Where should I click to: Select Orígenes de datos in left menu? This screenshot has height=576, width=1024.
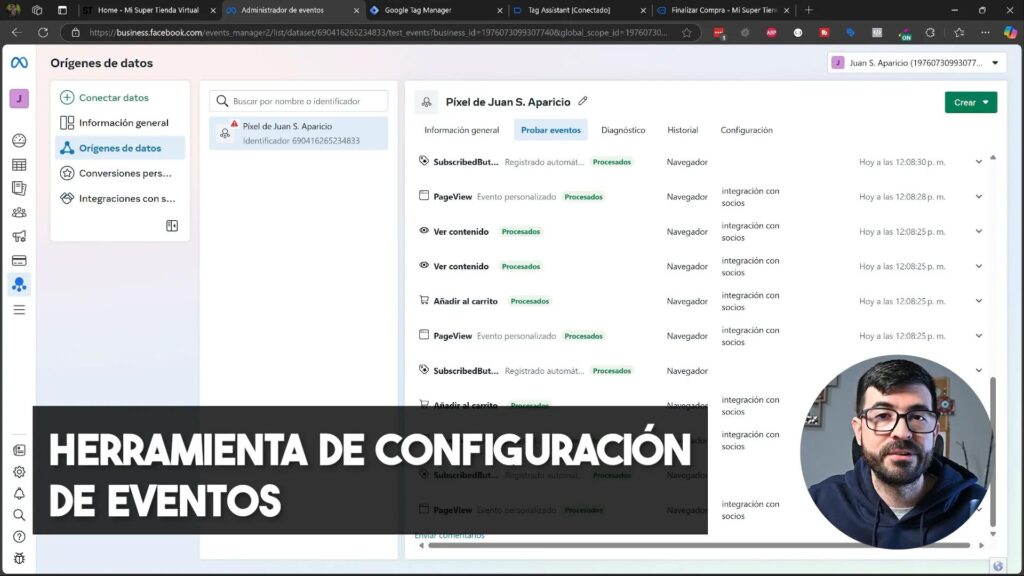click(x=120, y=148)
